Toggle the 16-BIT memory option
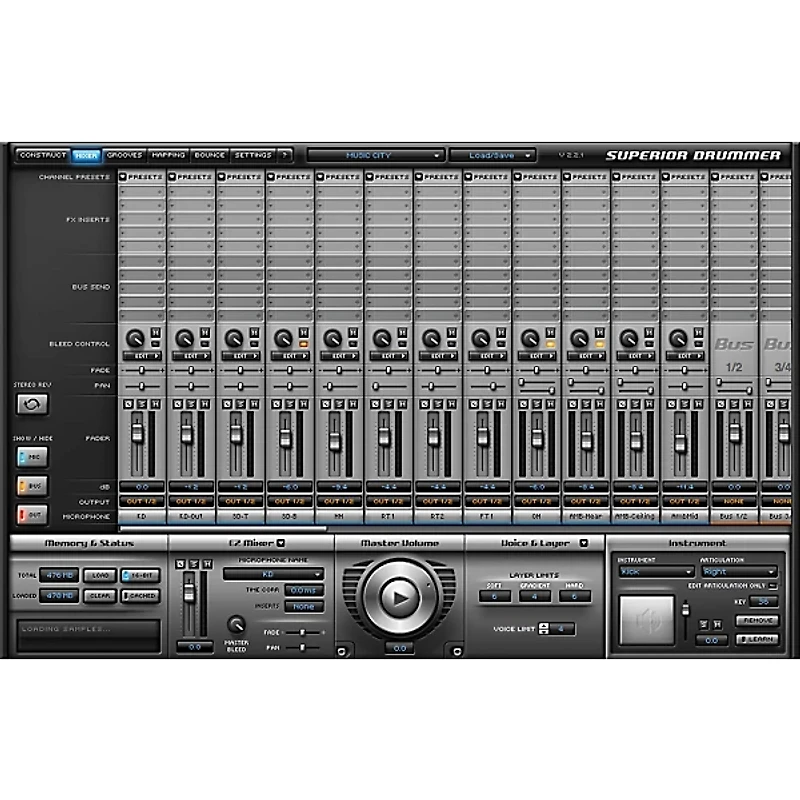This screenshot has width=800, height=800. (141, 576)
